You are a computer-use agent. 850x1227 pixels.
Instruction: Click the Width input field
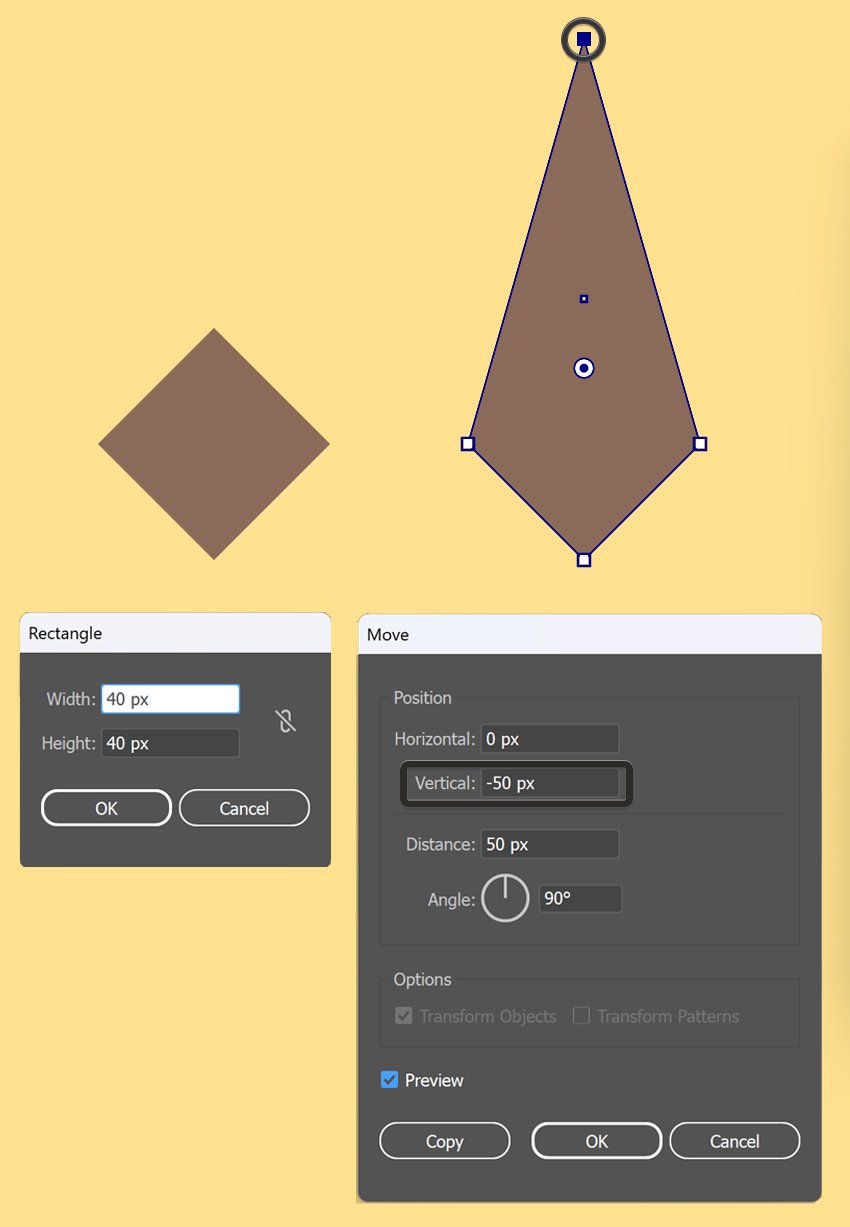[x=170, y=699]
